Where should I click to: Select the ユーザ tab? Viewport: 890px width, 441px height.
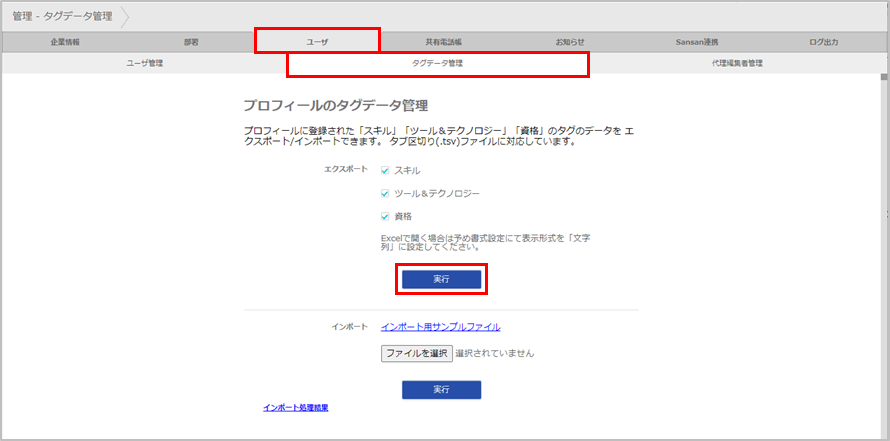317,42
